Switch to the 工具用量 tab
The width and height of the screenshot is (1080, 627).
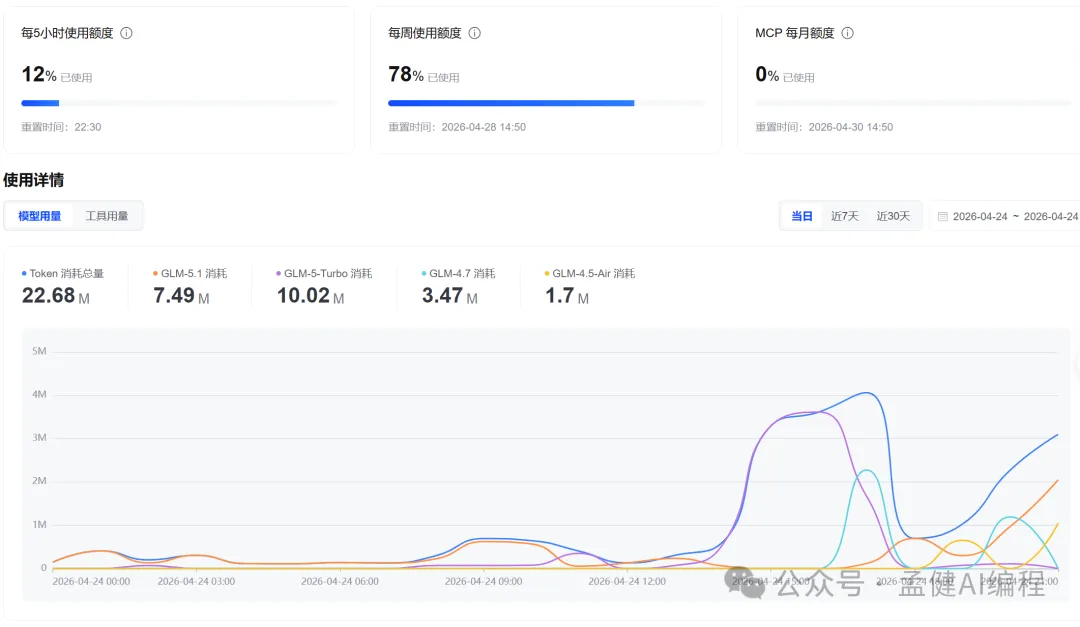107,216
